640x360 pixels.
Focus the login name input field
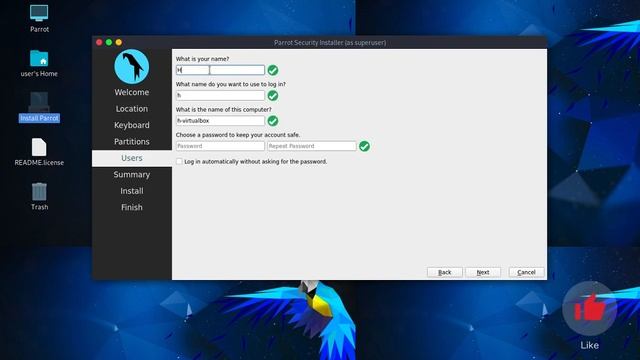pyautogui.click(x=220, y=96)
